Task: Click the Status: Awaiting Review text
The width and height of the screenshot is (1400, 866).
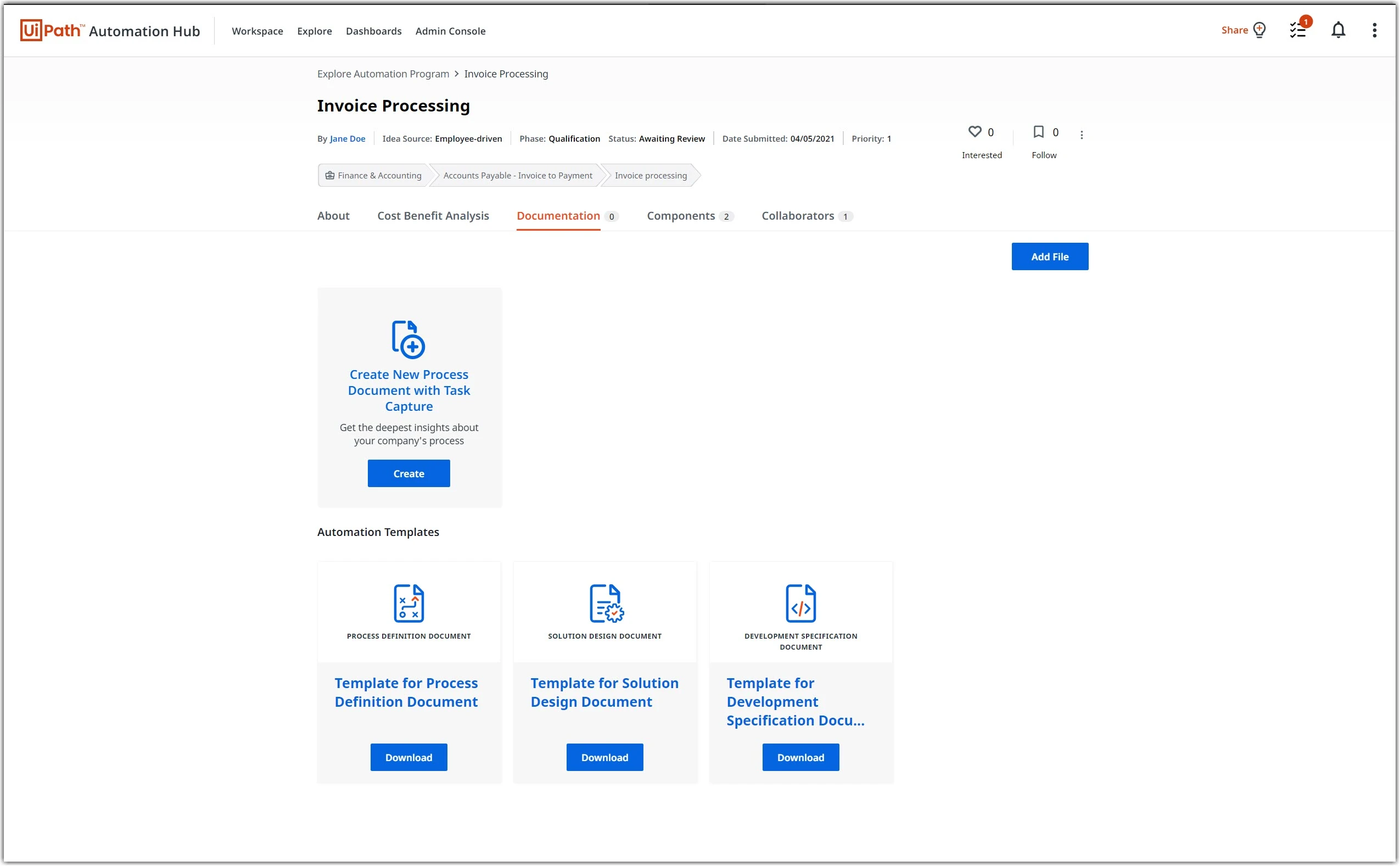Action: click(657, 138)
